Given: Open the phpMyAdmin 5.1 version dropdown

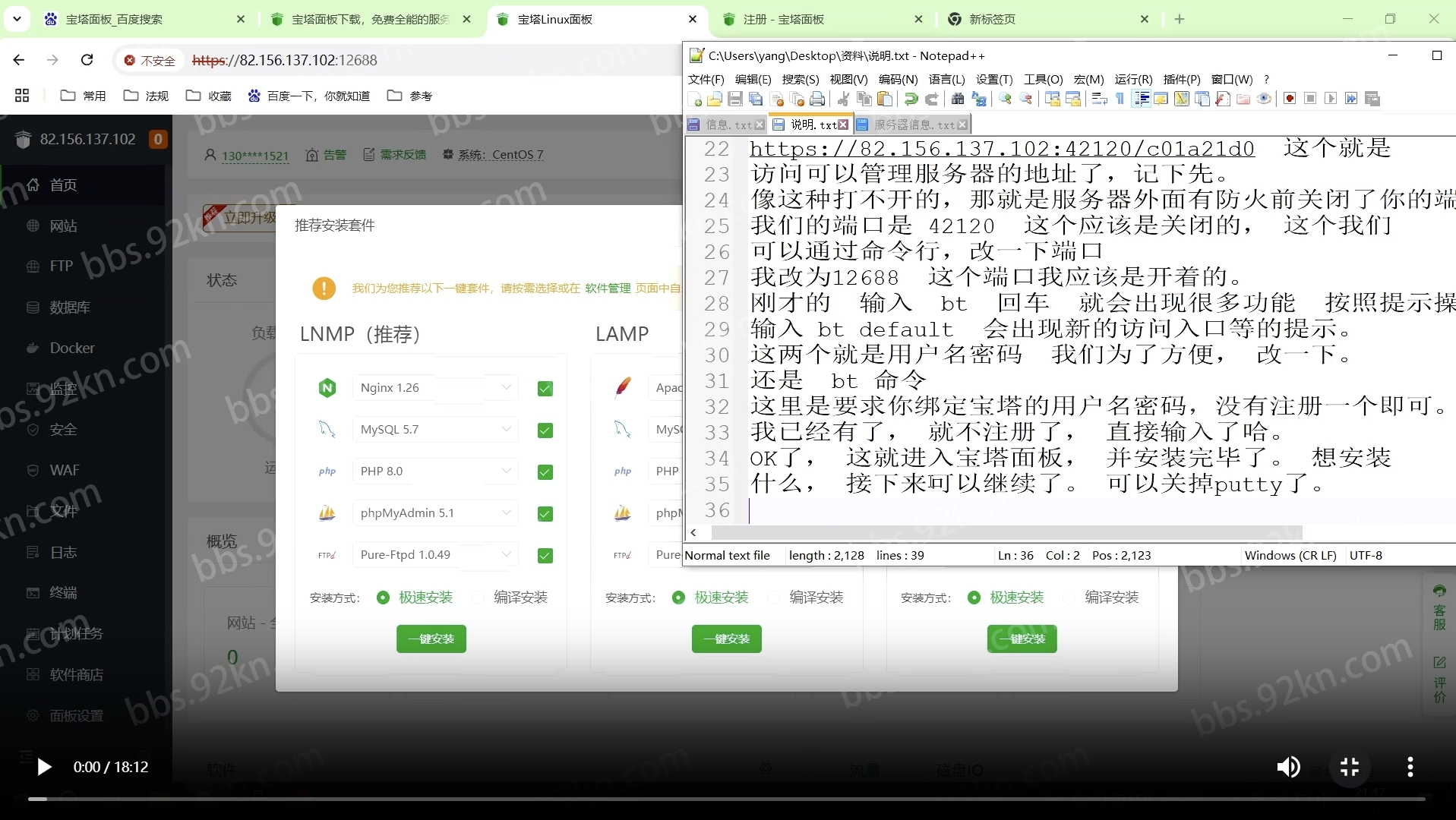Looking at the screenshot, I should click(x=435, y=512).
